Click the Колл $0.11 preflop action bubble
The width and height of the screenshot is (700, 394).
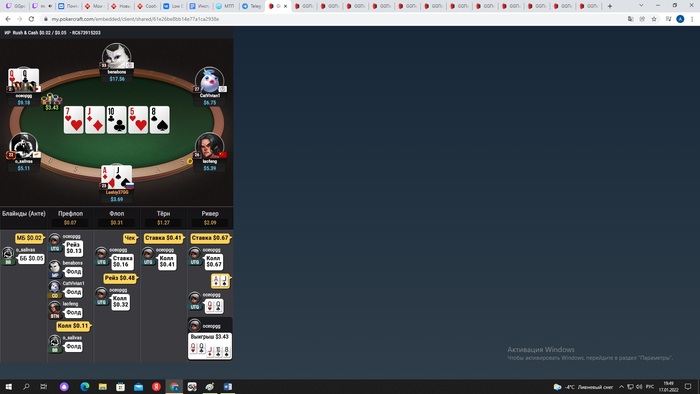[73, 326]
